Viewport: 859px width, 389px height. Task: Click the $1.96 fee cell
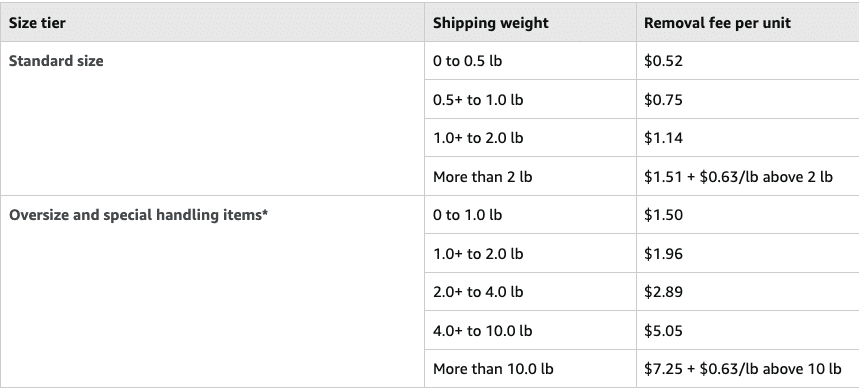click(x=748, y=254)
